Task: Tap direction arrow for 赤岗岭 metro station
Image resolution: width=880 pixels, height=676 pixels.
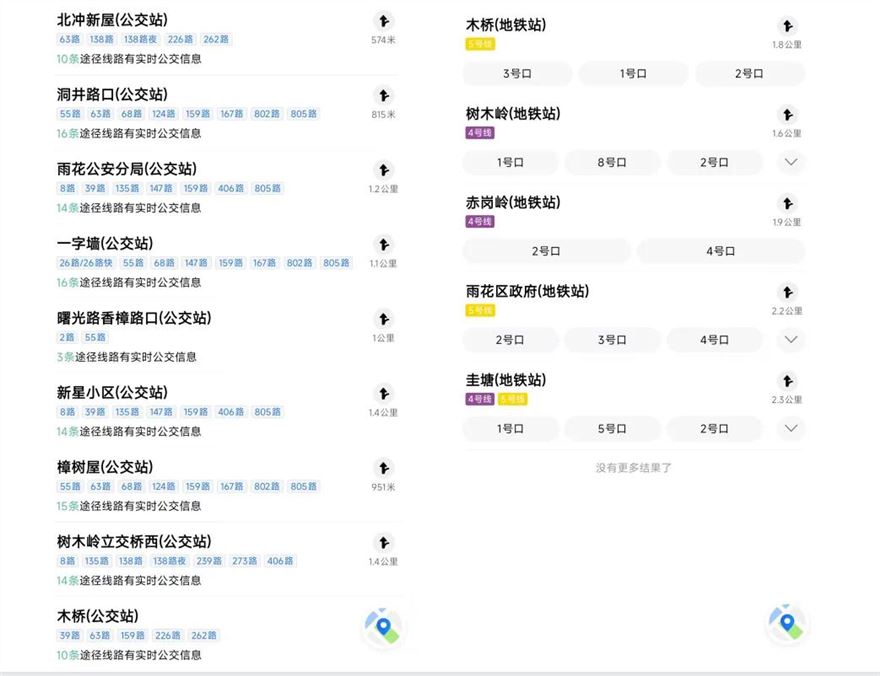Action: click(x=787, y=204)
